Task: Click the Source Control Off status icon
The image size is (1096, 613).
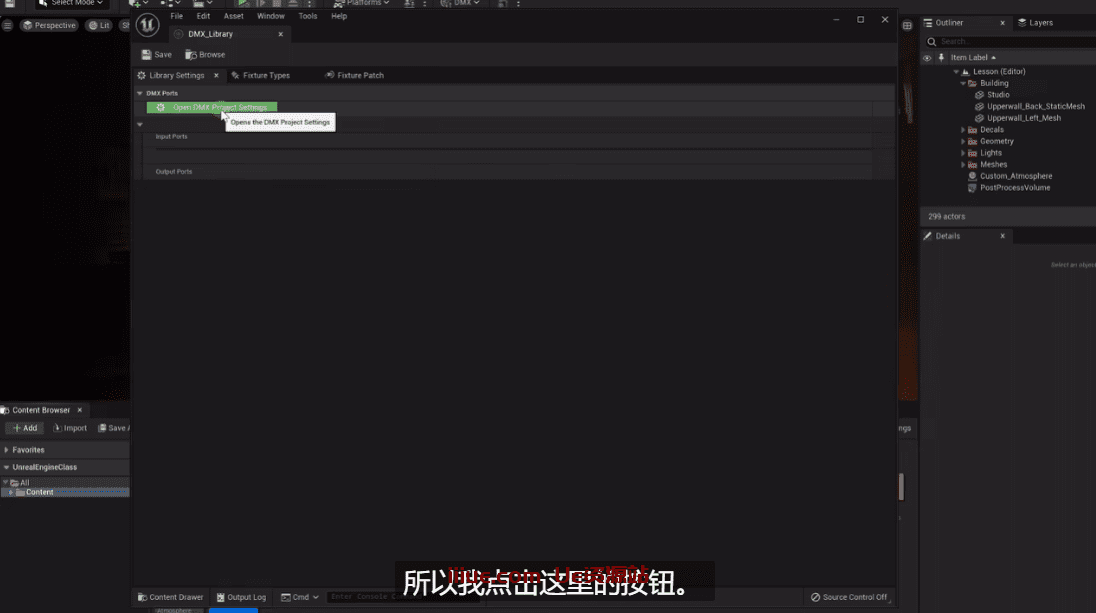Action: click(x=848, y=597)
